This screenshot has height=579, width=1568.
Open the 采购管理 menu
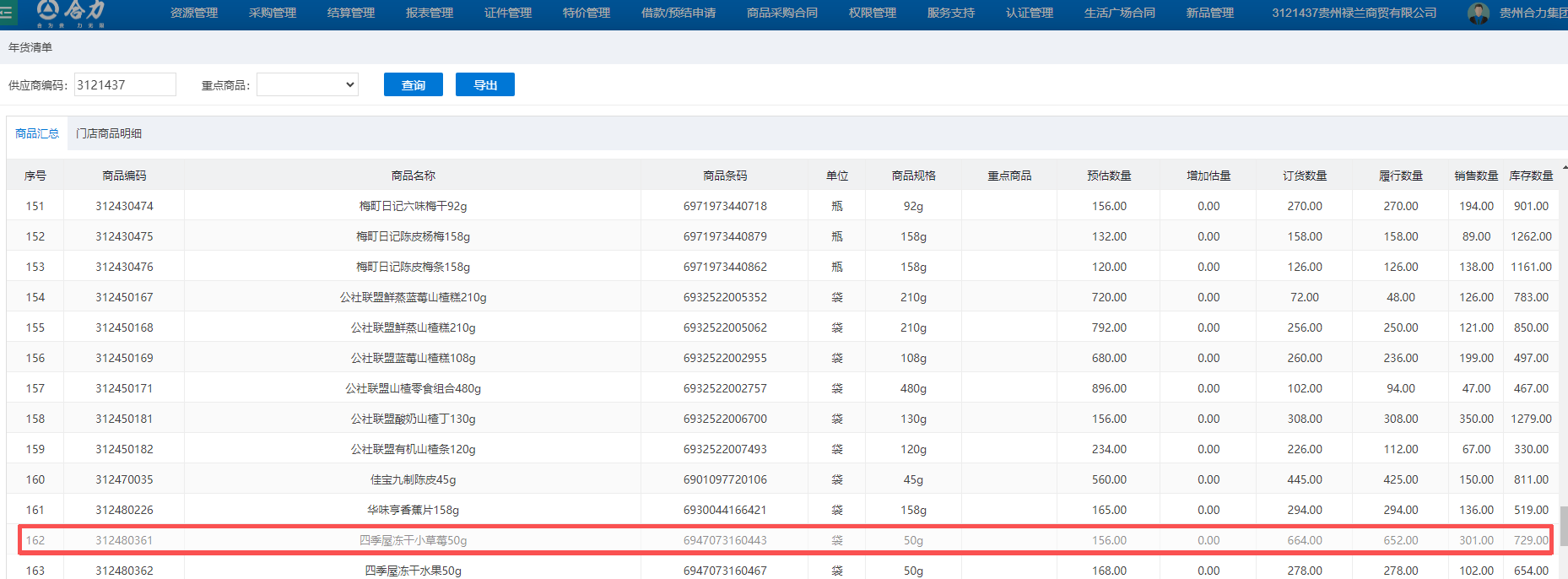click(x=273, y=13)
